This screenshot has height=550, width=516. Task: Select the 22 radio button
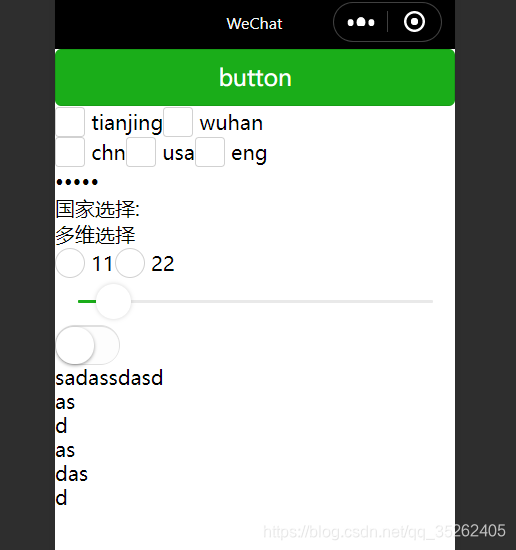pyautogui.click(x=130, y=263)
